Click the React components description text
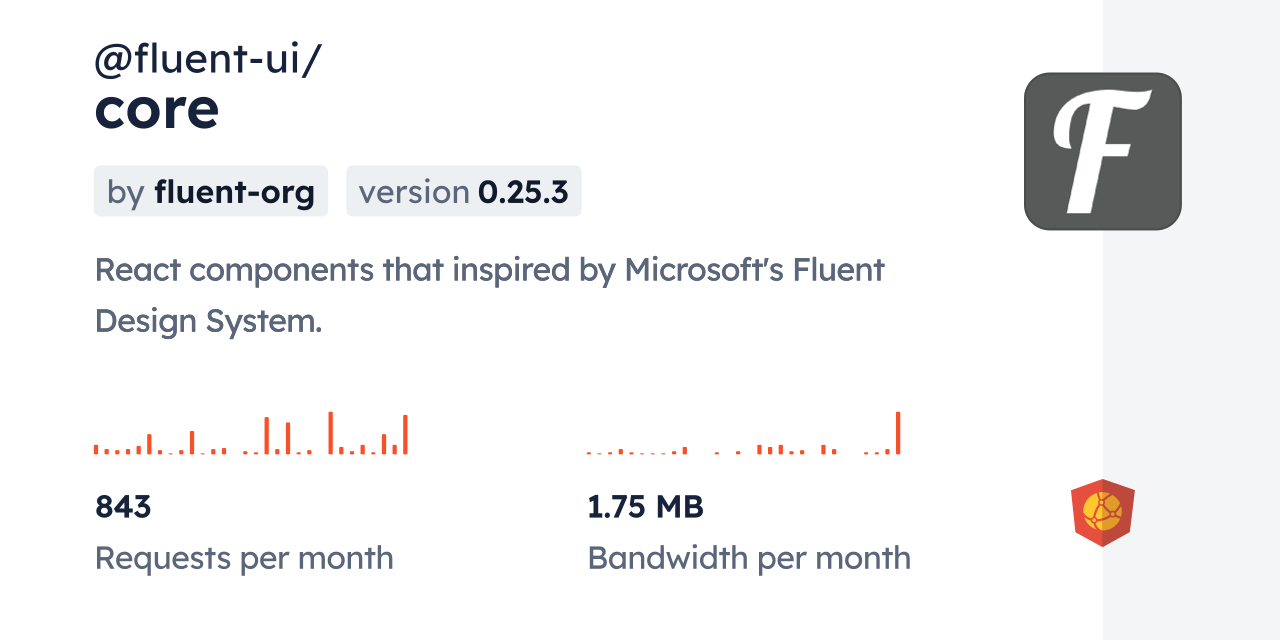The width and height of the screenshot is (1280, 640). point(489,270)
